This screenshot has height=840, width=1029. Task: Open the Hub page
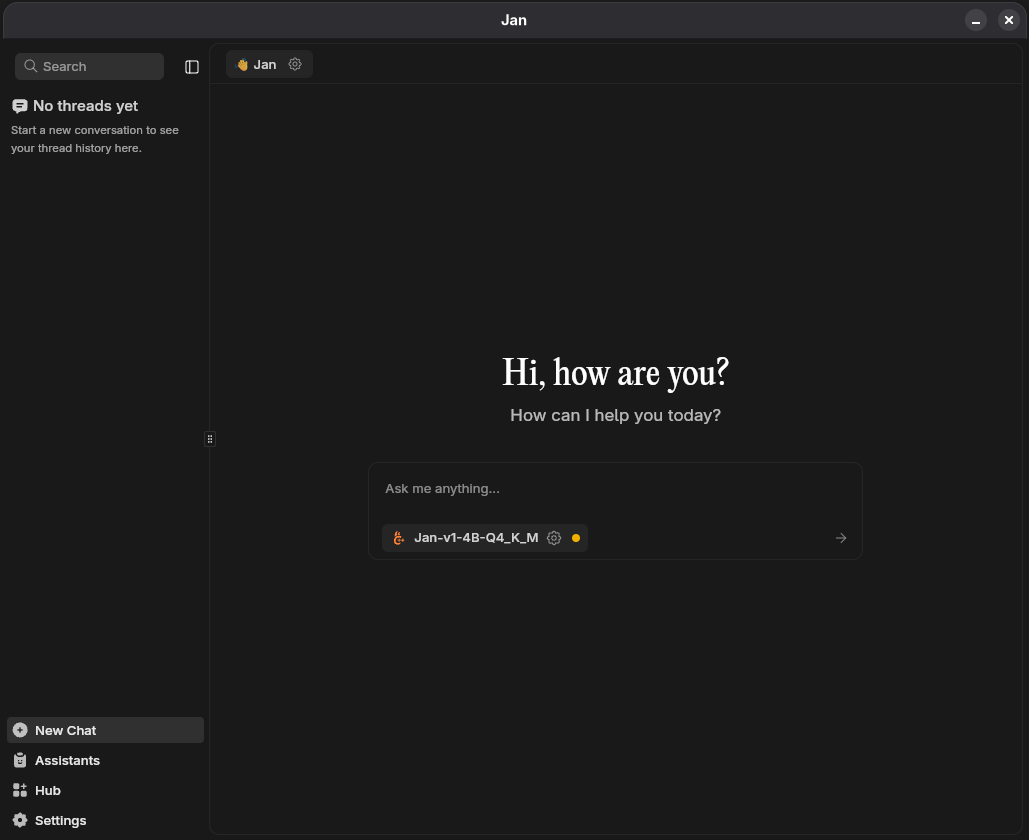click(x=48, y=790)
